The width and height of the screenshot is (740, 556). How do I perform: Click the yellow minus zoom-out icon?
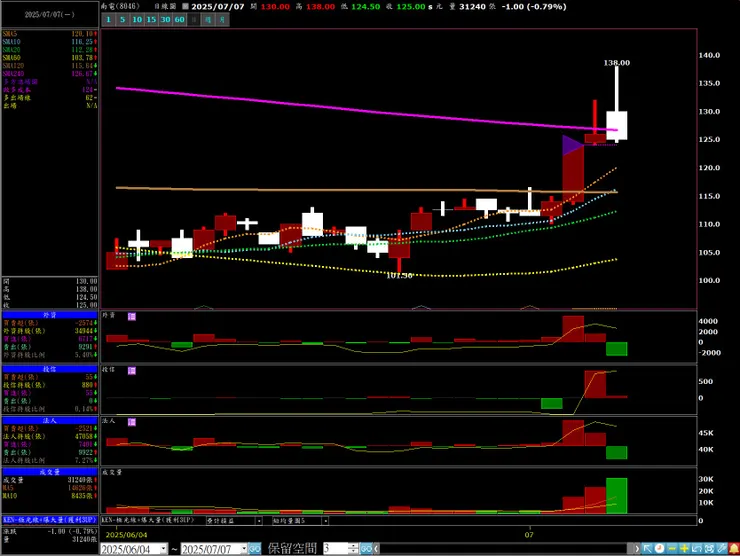tap(672, 549)
